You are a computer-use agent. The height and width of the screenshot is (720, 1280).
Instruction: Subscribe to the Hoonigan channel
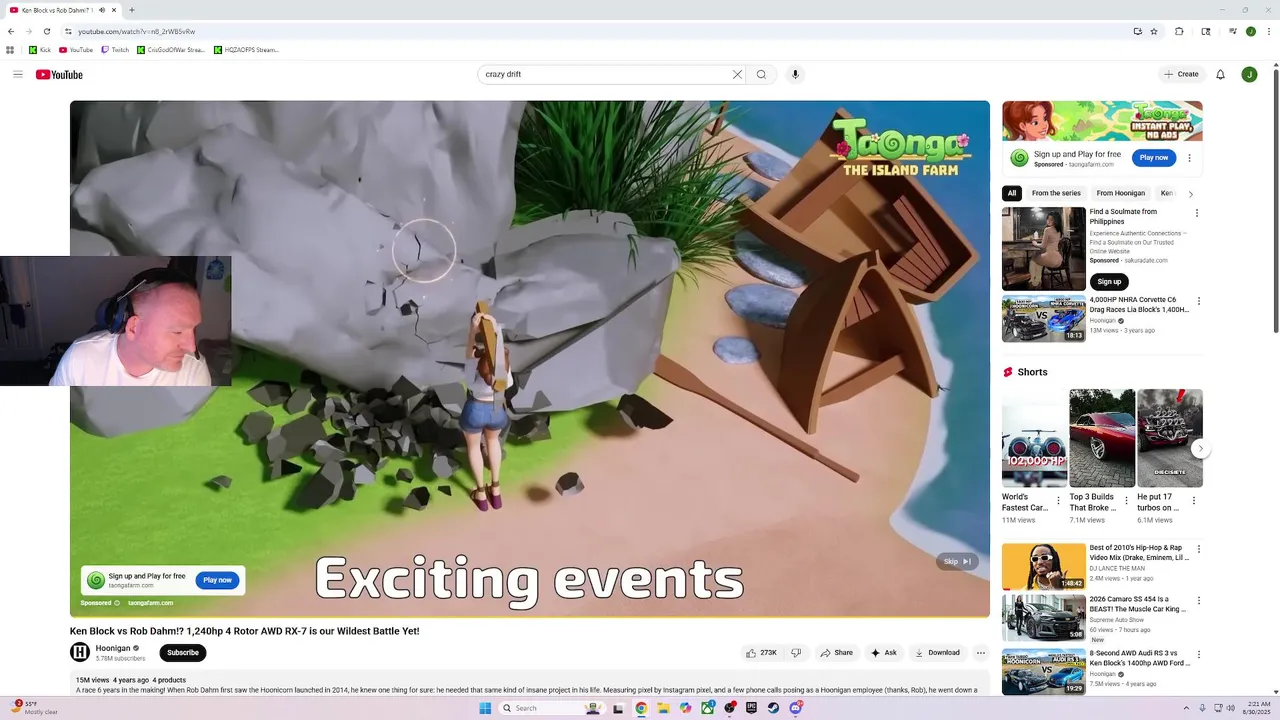(x=183, y=653)
